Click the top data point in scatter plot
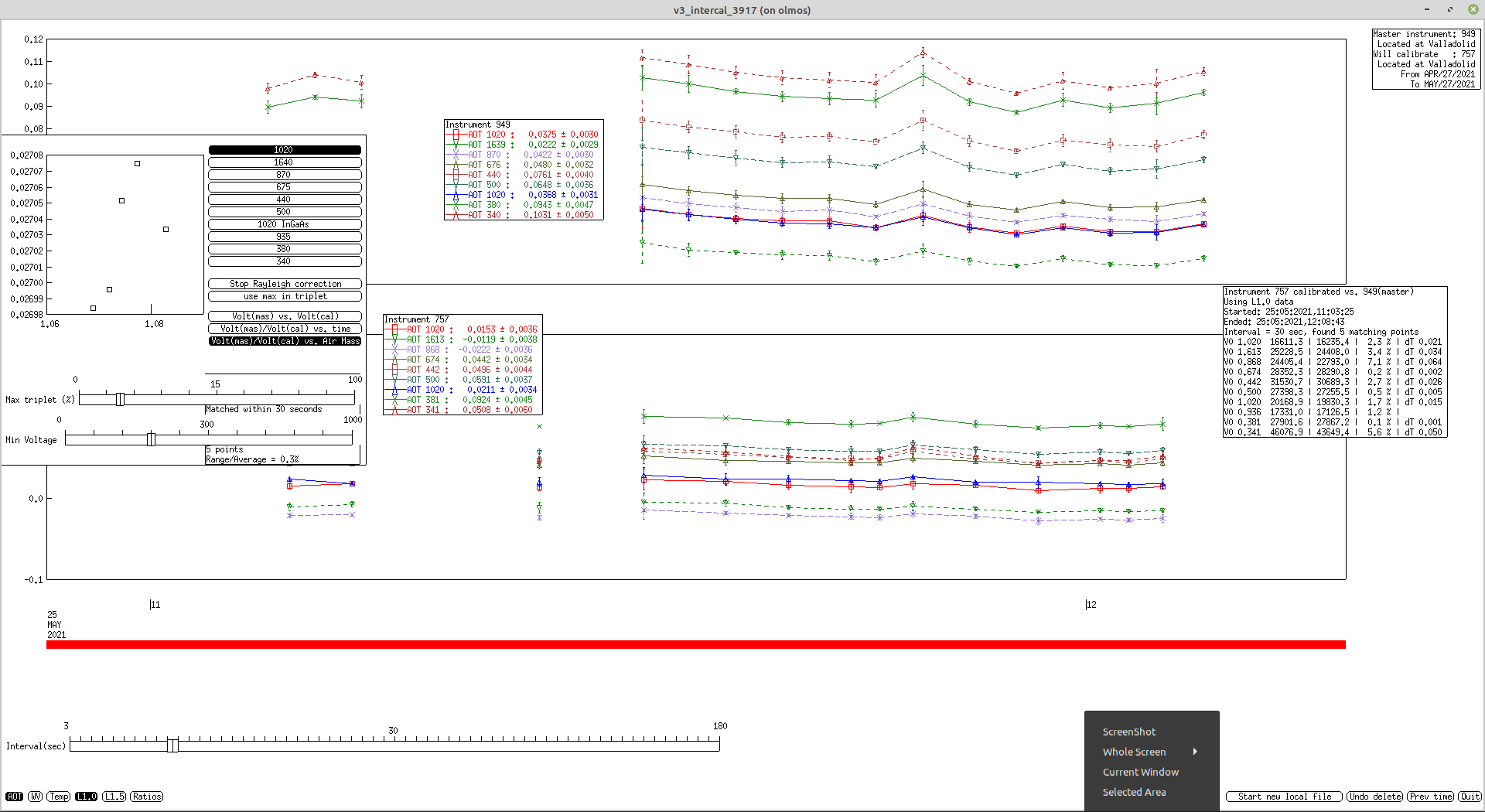This screenshot has height=812, width=1485. (x=137, y=163)
